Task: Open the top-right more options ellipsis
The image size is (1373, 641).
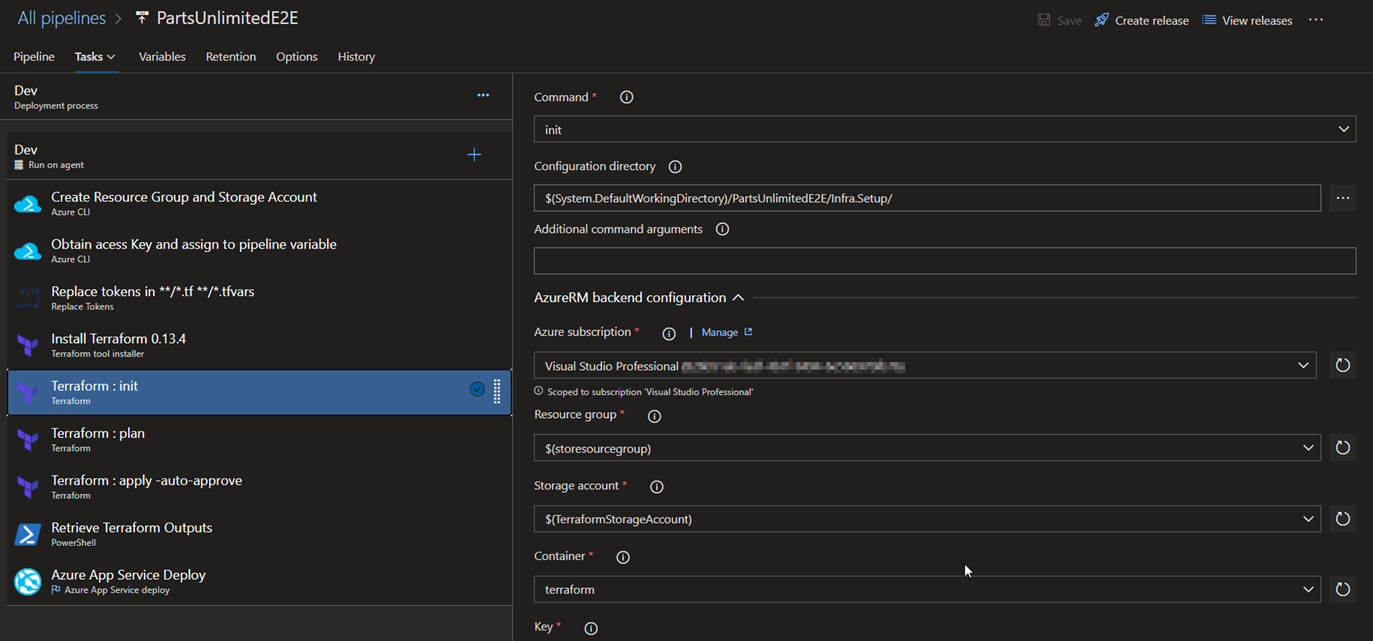Action: point(1316,20)
